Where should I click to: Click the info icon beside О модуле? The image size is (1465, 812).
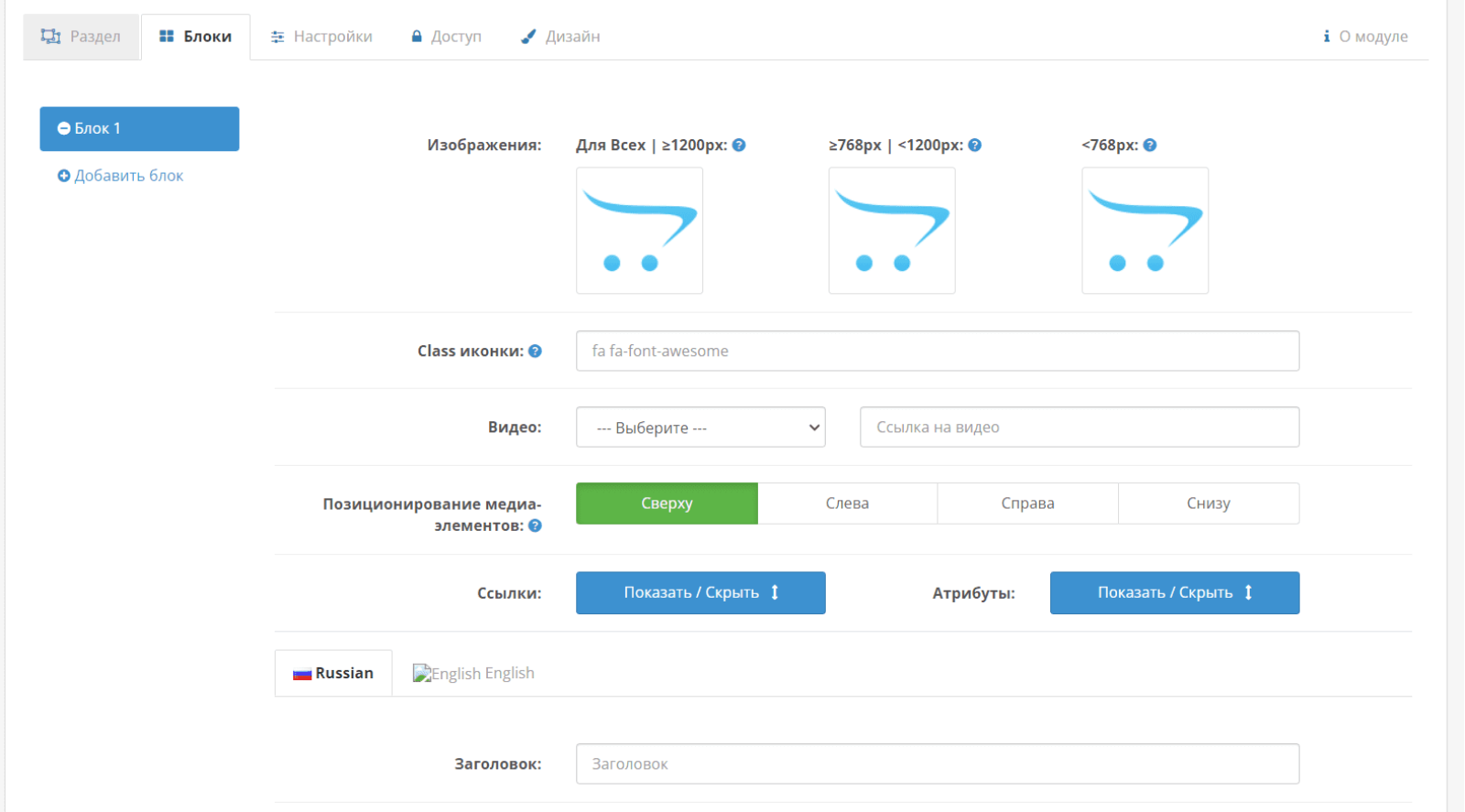1326,37
